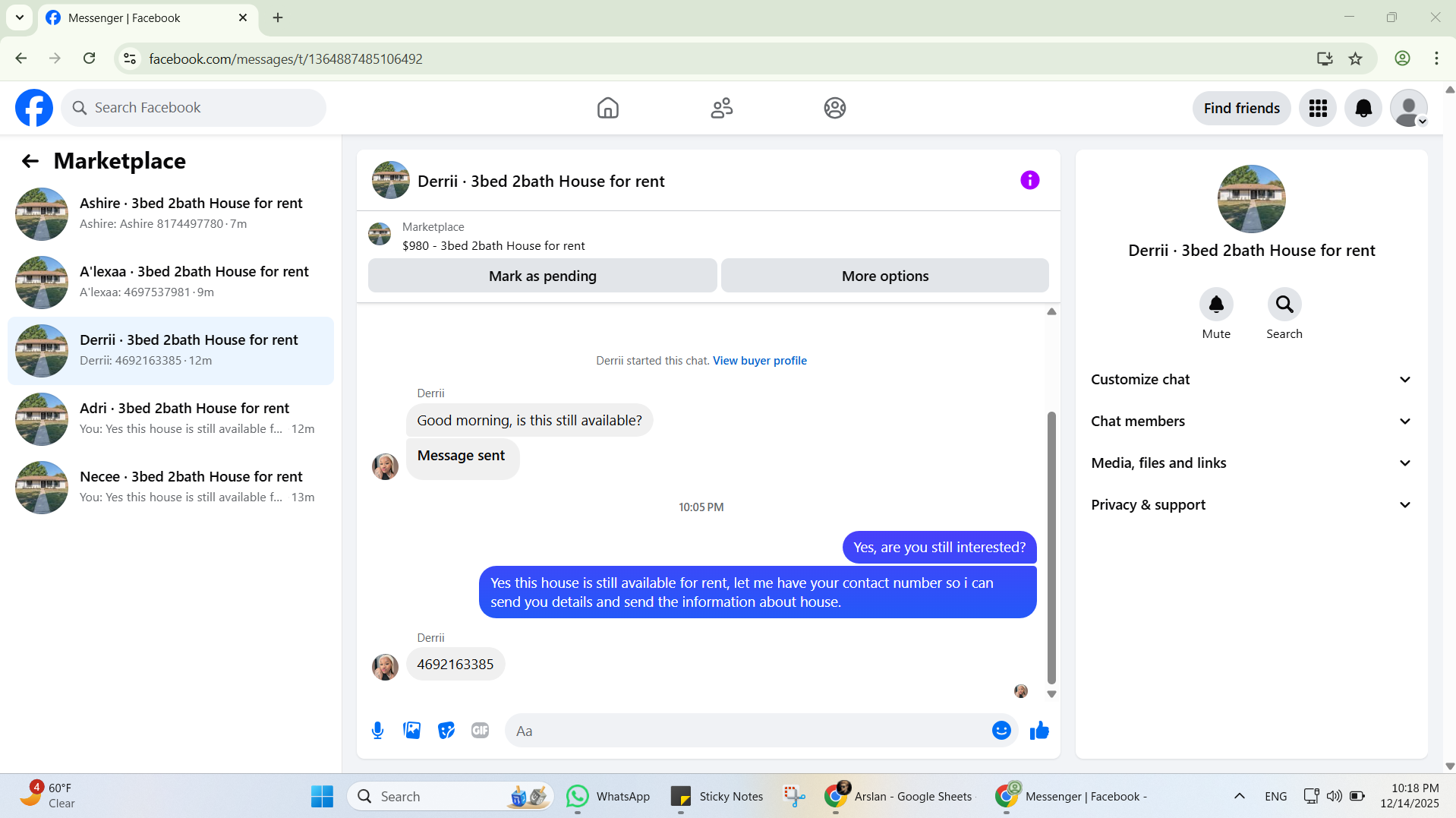Expand the Privacy & support section
Screen dimensions: 1456x818
(x=1251, y=505)
